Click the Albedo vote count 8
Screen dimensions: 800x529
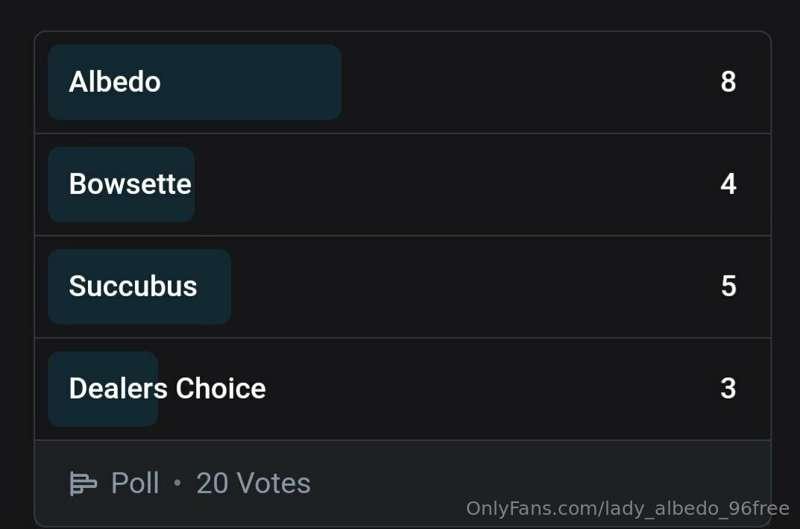click(728, 82)
